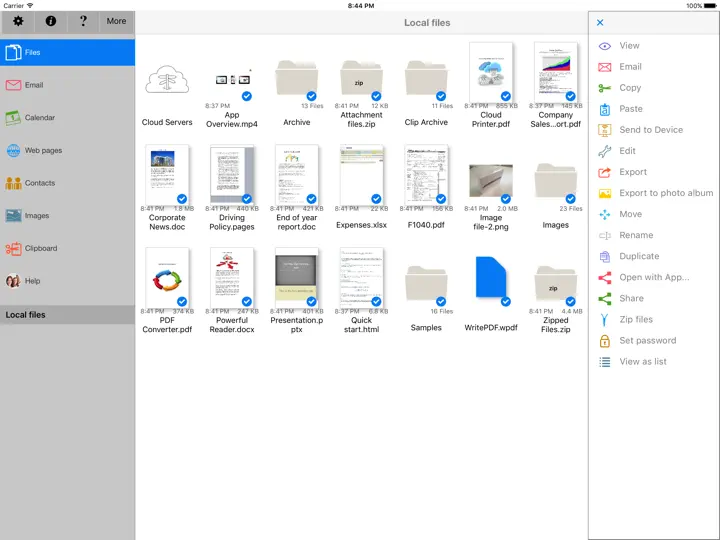Viewport: 720px width, 540px height.
Task: Choose Open with App... option
Action: [x=654, y=277]
